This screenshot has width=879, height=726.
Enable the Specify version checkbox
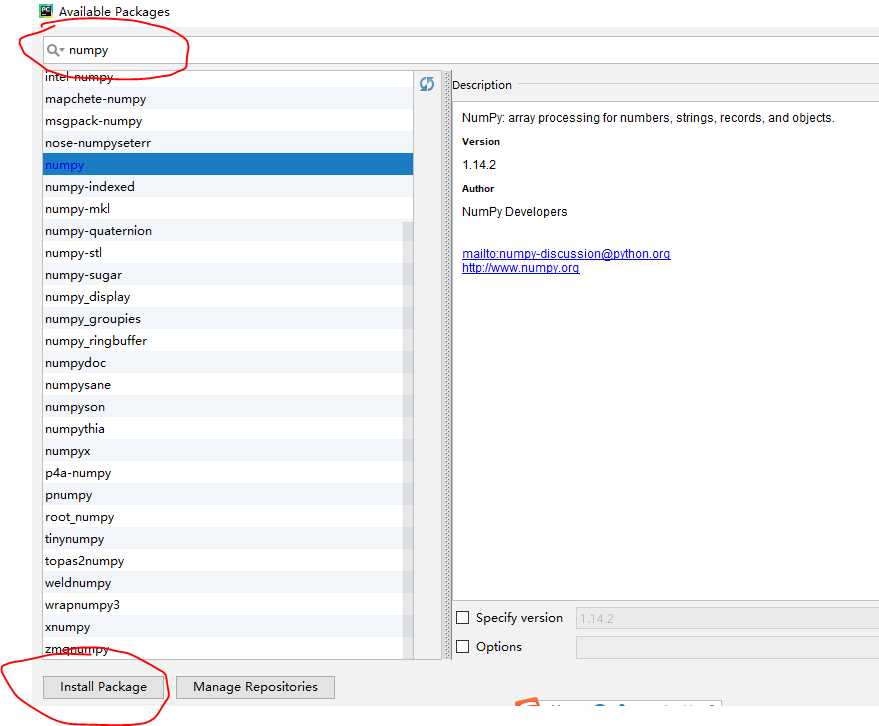point(462,618)
